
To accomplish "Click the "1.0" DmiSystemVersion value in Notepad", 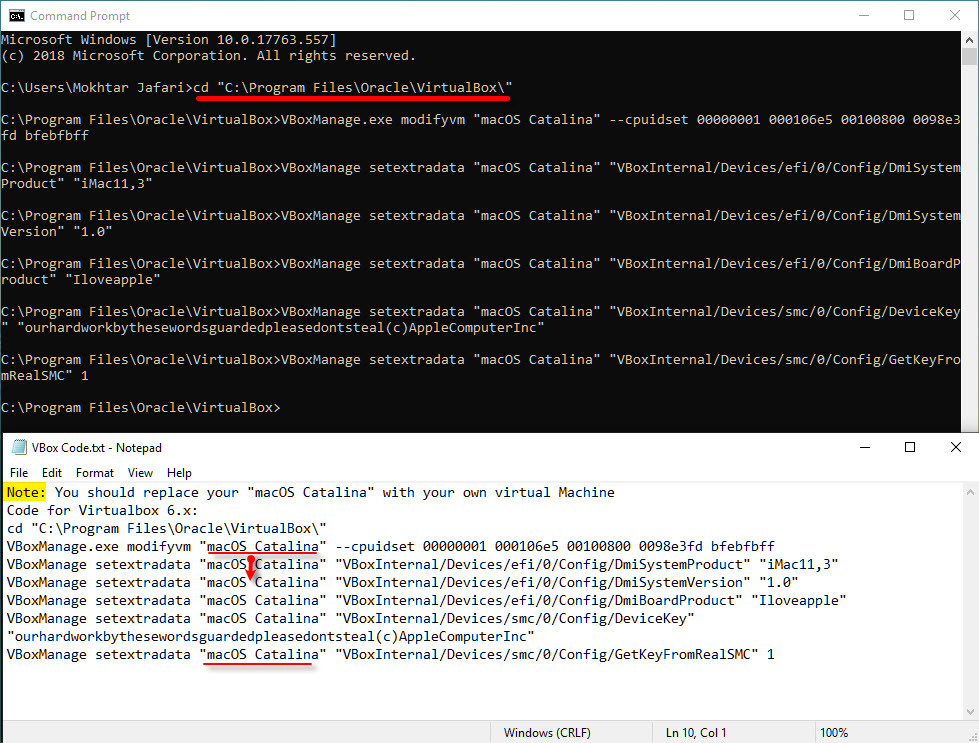I will pos(779,583).
